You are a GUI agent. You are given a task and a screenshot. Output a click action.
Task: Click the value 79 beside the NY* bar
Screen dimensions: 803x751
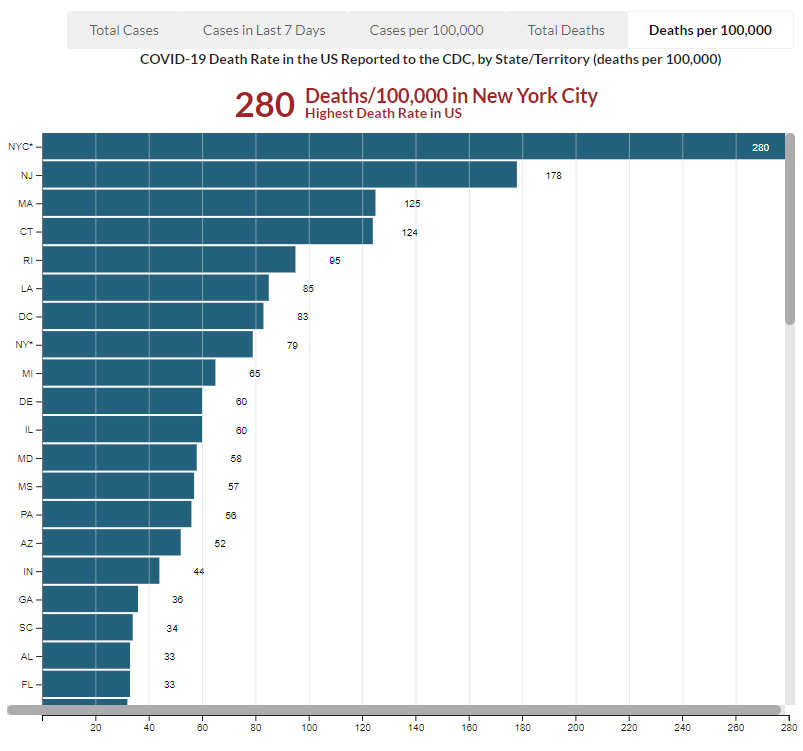click(292, 346)
